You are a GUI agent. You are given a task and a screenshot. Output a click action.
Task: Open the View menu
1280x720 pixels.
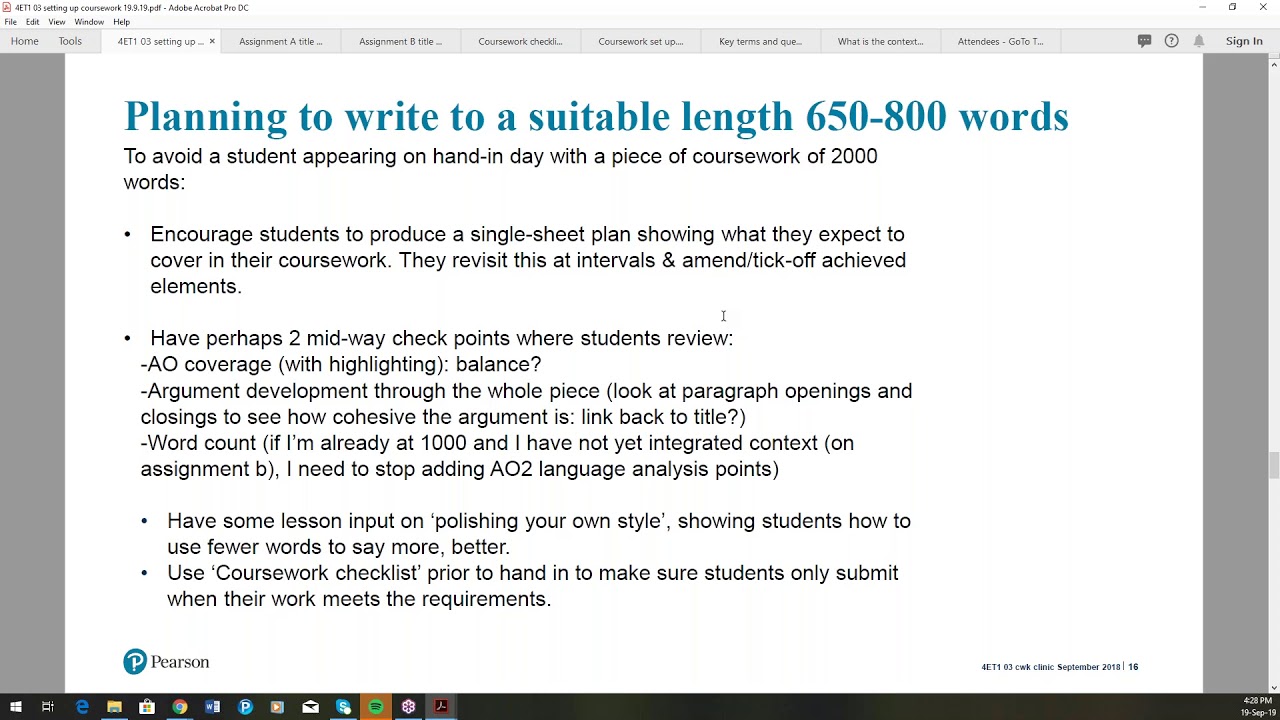click(x=57, y=22)
